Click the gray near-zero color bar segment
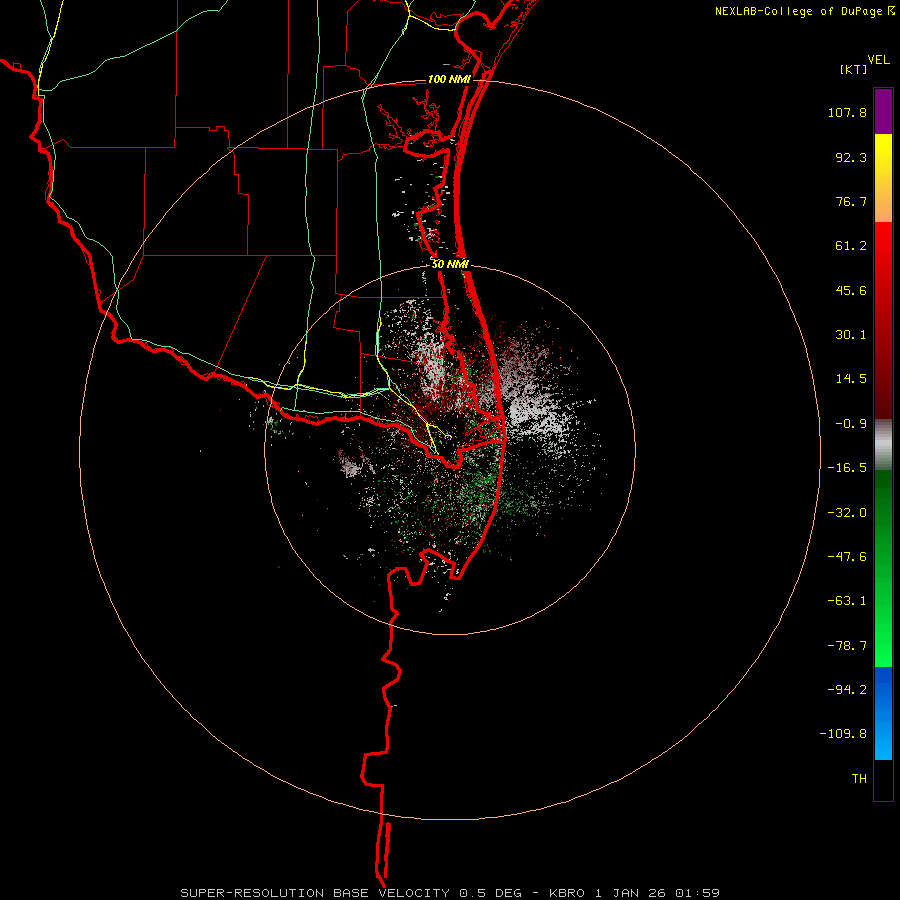The width and height of the screenshot is (900, 900). (883, 444)
